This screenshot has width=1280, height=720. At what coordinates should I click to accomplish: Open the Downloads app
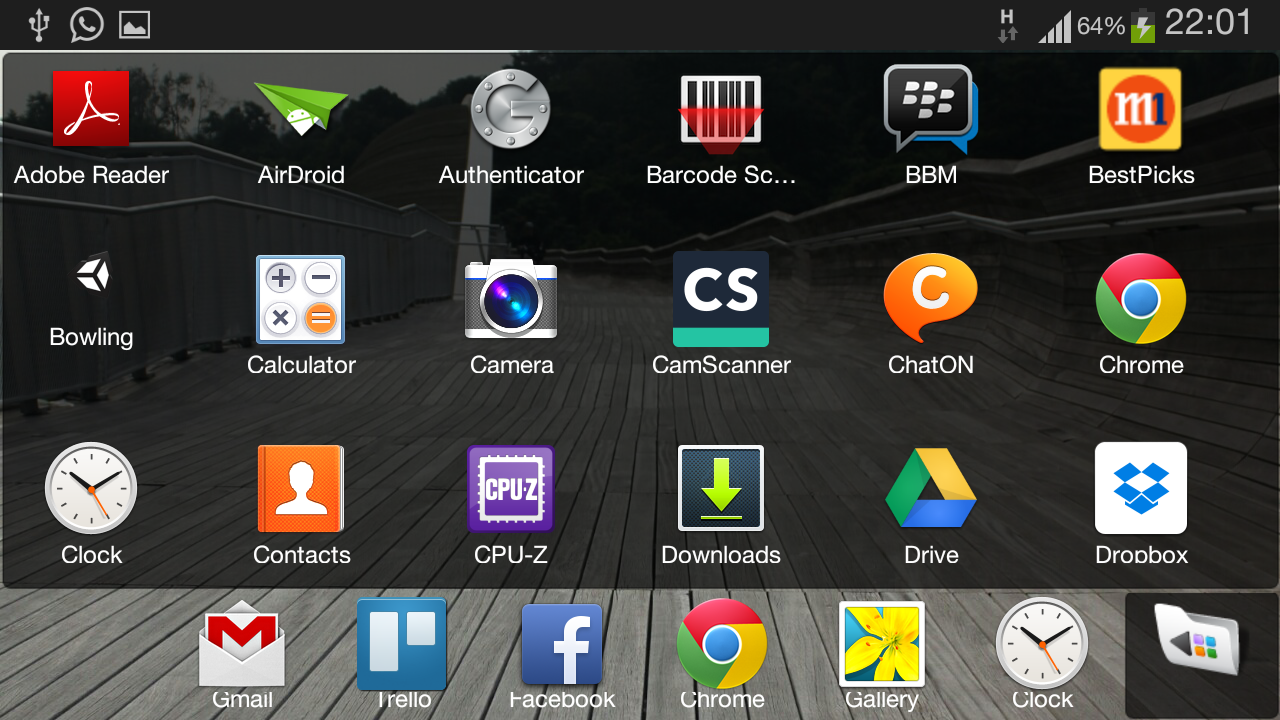721,489
